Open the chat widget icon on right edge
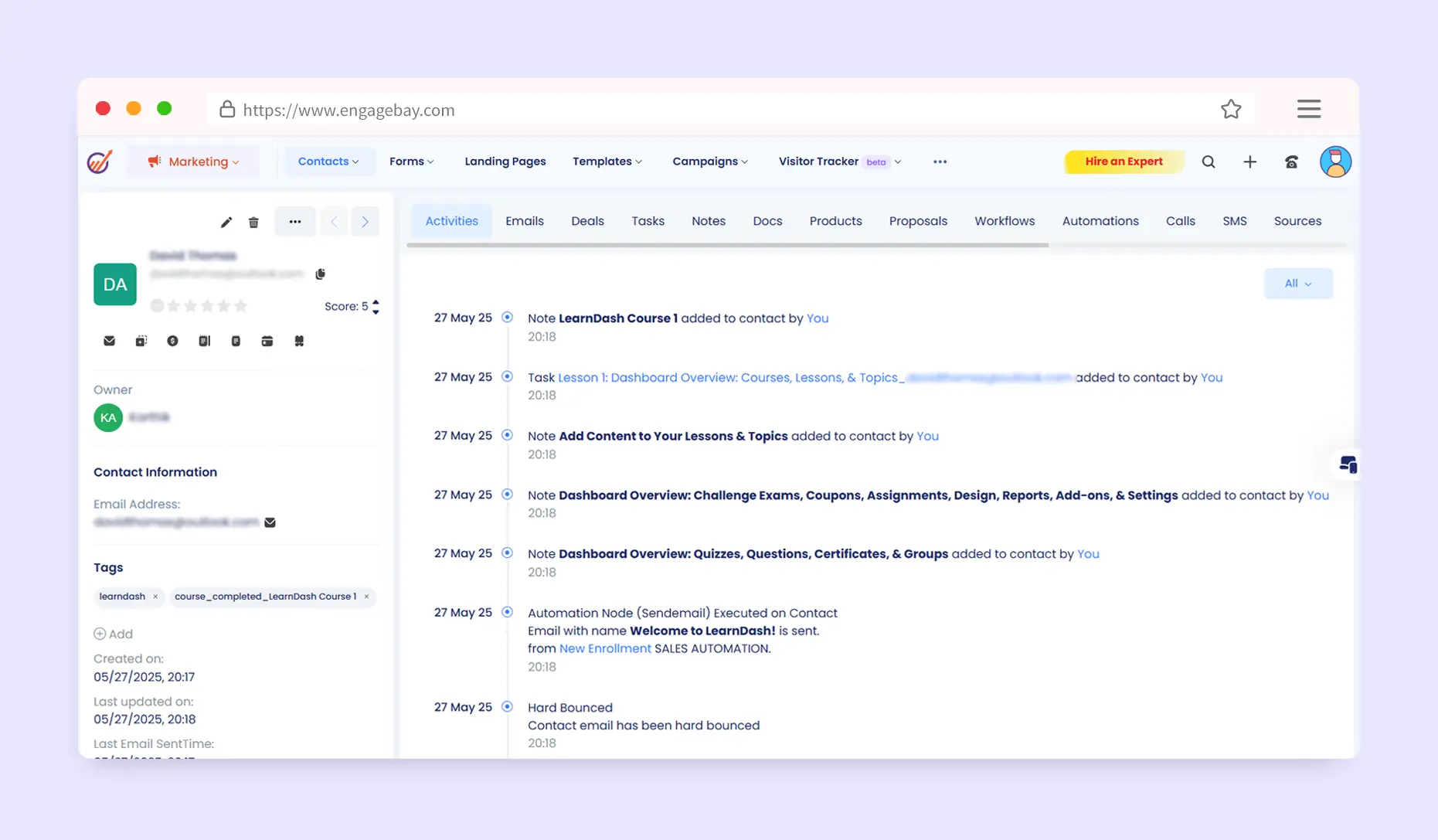The height and width of the screenshot is (840, 1438). click(x=1348, y=464)
